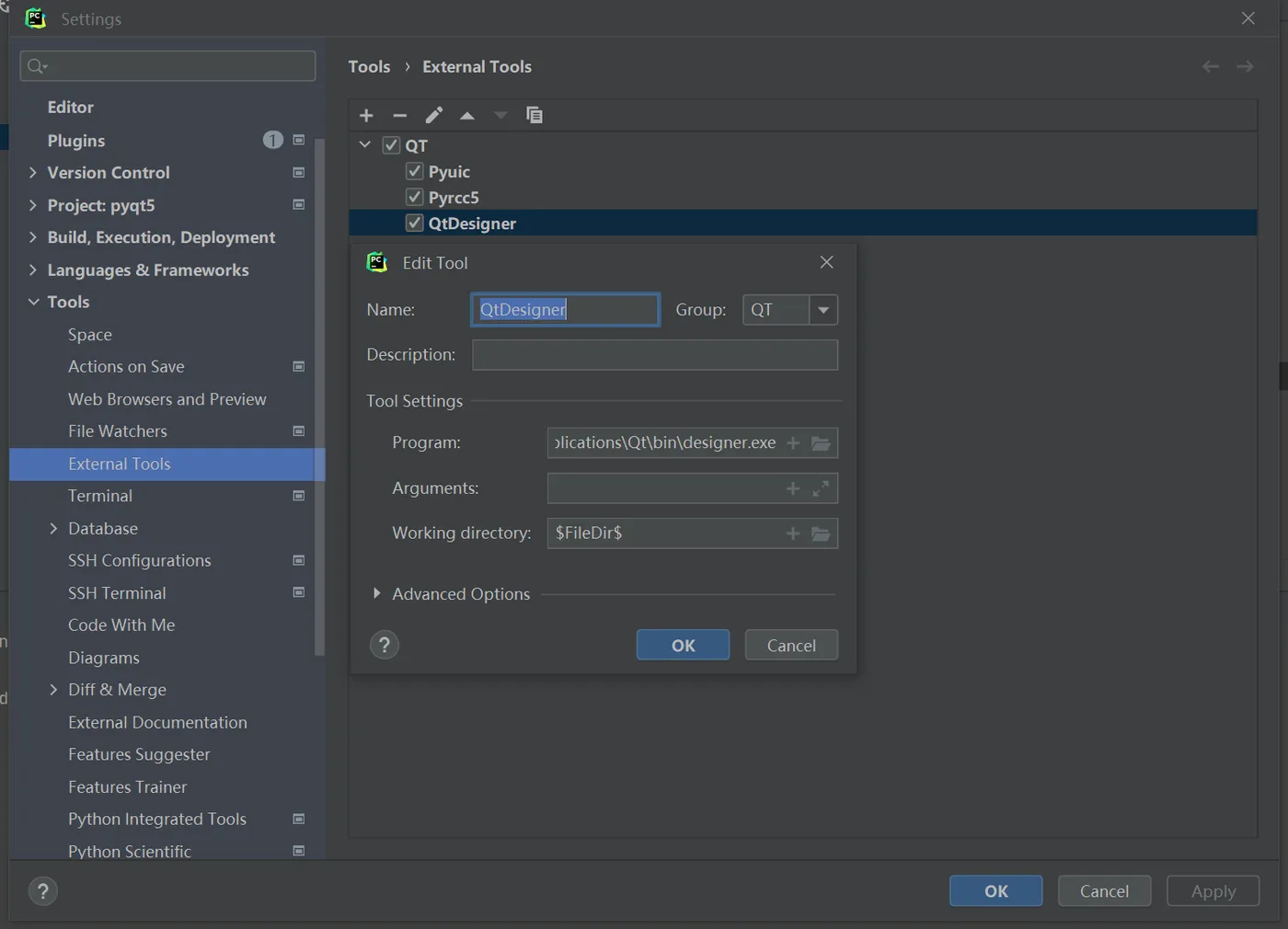Screen dimensions: 1288x929
Task: Close the Edit Tool dialog
Action: (x=826, y=262)
